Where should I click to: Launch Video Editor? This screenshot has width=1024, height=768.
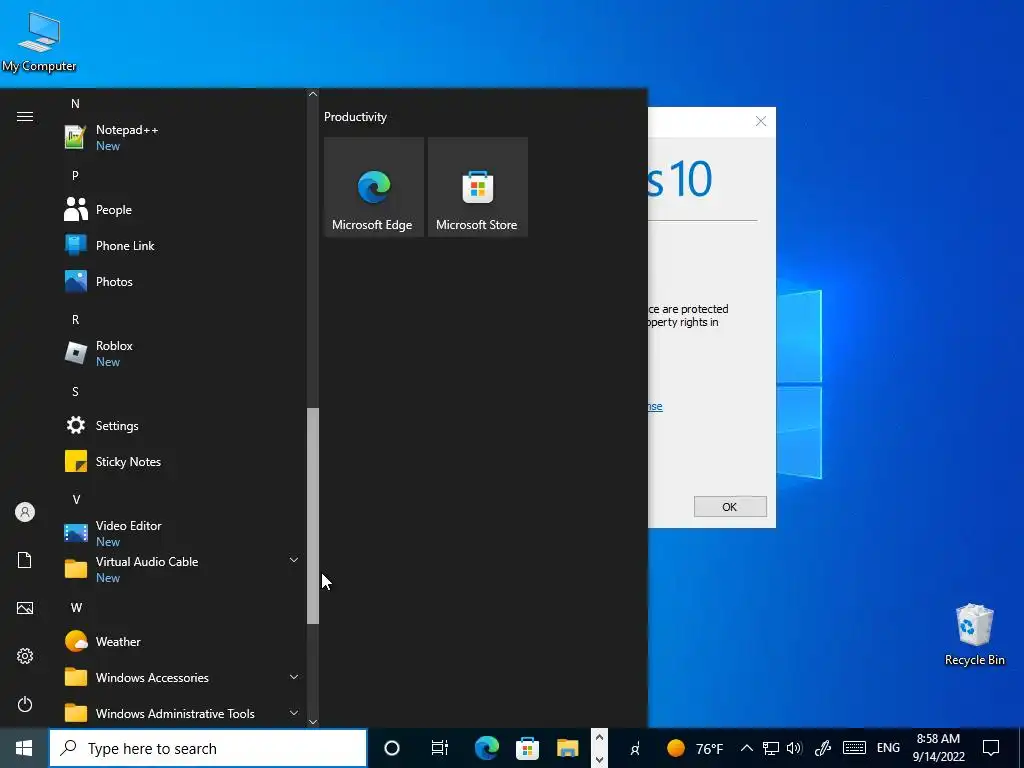(182, 533)
